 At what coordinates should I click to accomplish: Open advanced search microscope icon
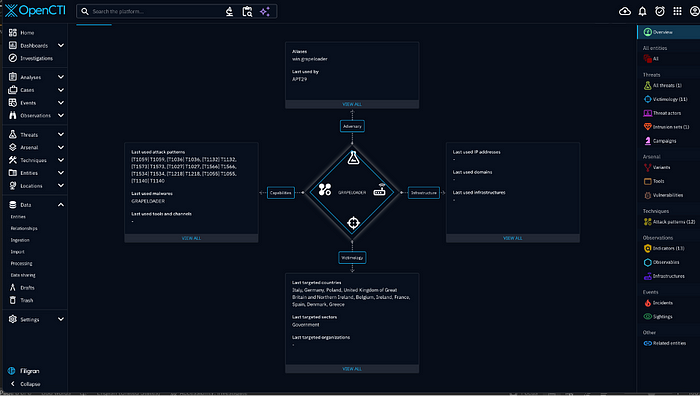(x=229, y=12)
